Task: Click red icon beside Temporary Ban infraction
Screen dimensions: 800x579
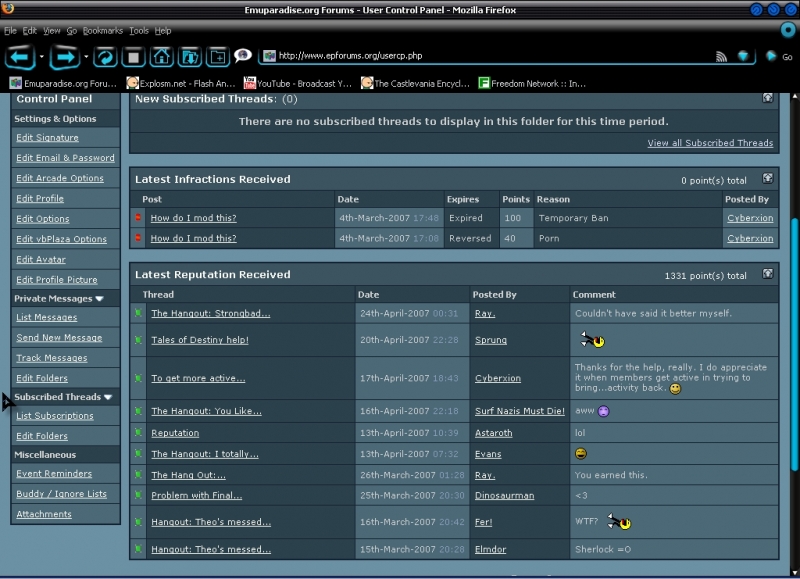Action: [138, 218]
